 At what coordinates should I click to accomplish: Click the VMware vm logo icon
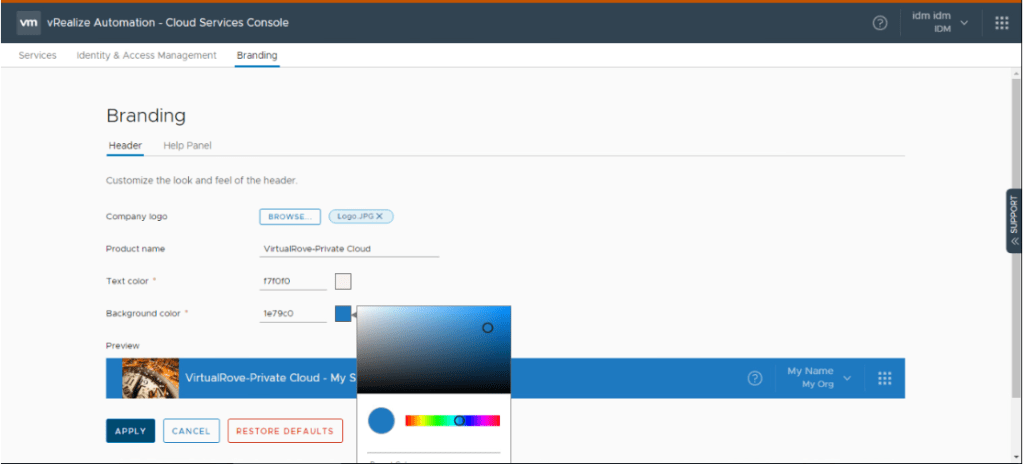tap(28, 23)
